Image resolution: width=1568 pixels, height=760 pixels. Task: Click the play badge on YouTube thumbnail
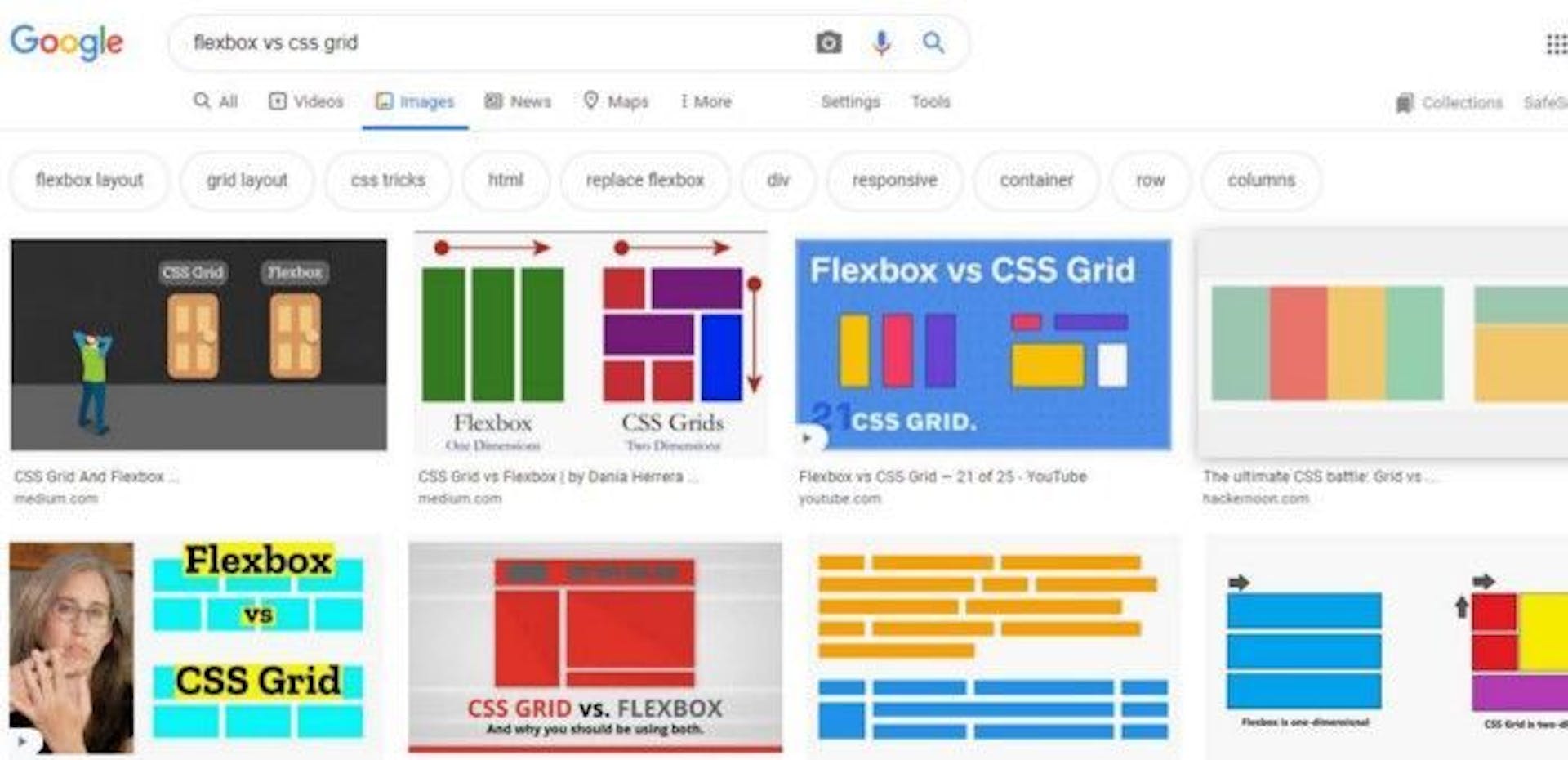[x=808, y=438]
